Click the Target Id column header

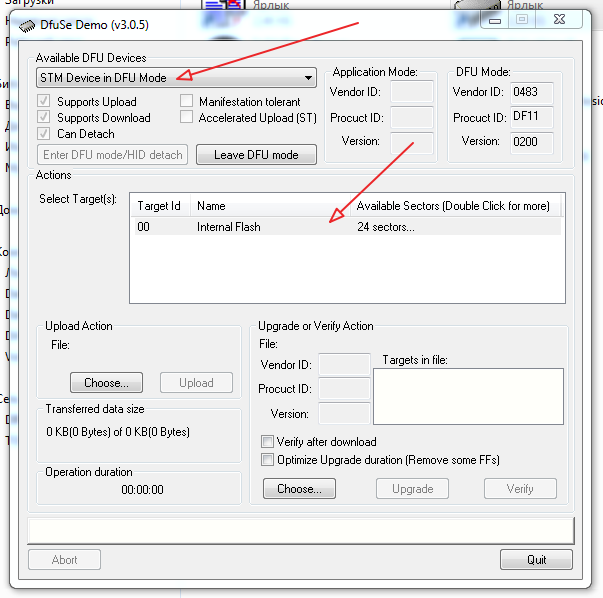click(x=160, y=206)
